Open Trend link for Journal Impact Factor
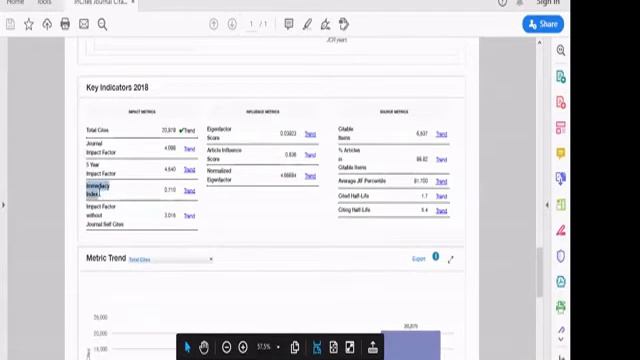The width and height of the screenshot is (640, 360). 189,149
